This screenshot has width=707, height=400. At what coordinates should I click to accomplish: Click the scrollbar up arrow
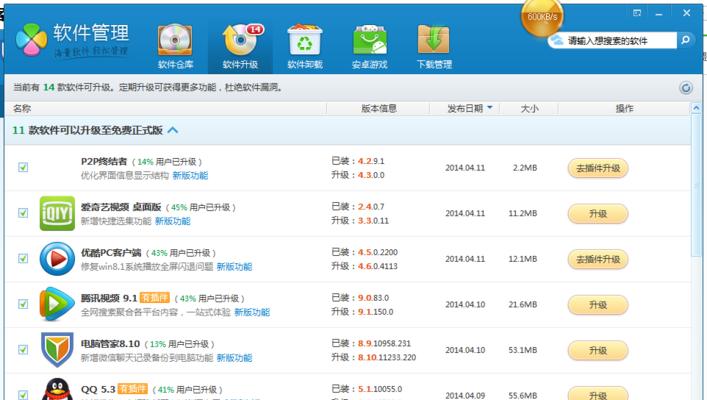696,108
